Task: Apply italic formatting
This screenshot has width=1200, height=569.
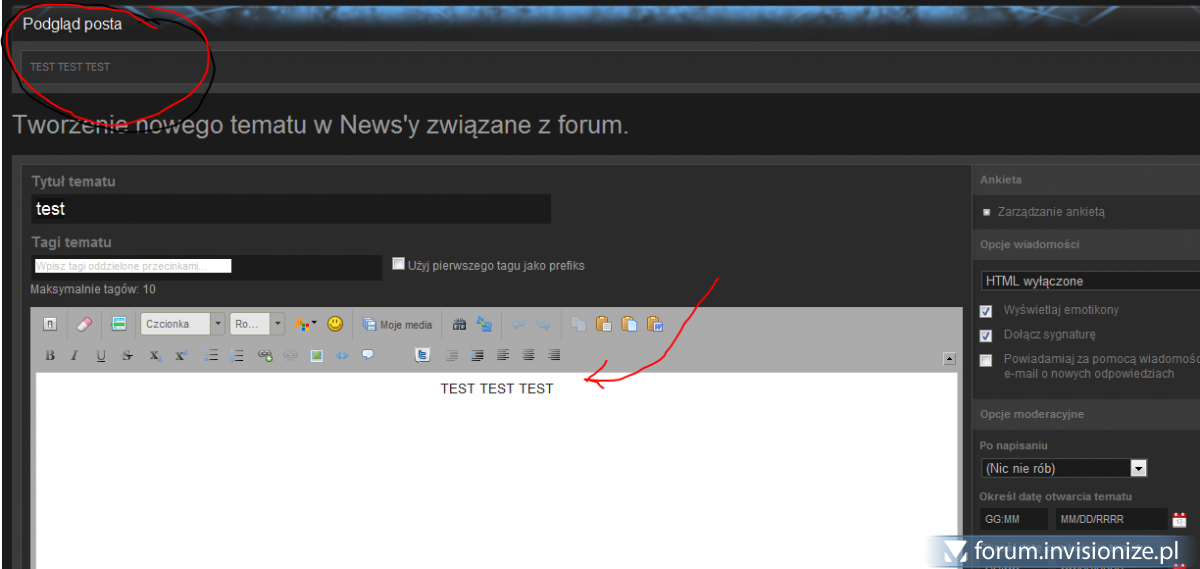Action: pyautogui.click(x=75, y=355)
